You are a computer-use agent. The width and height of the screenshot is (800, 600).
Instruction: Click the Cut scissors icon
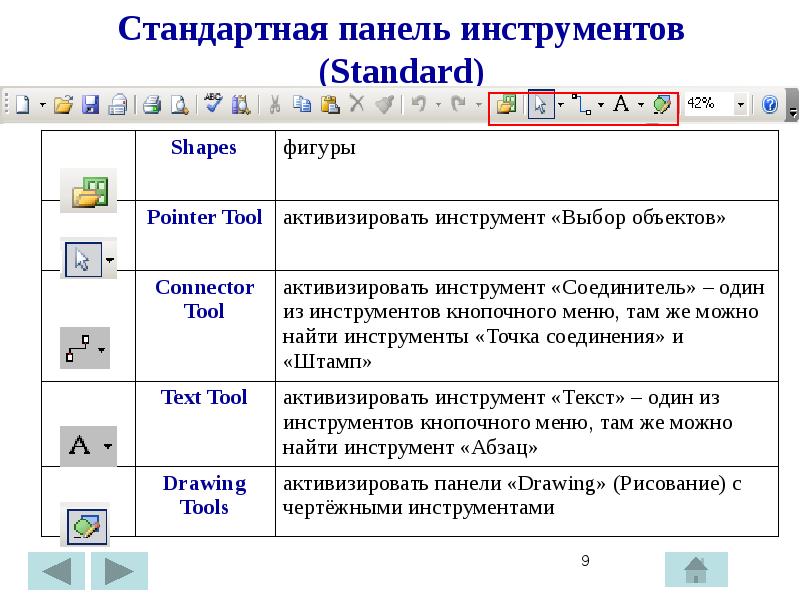tap(274, 105)
